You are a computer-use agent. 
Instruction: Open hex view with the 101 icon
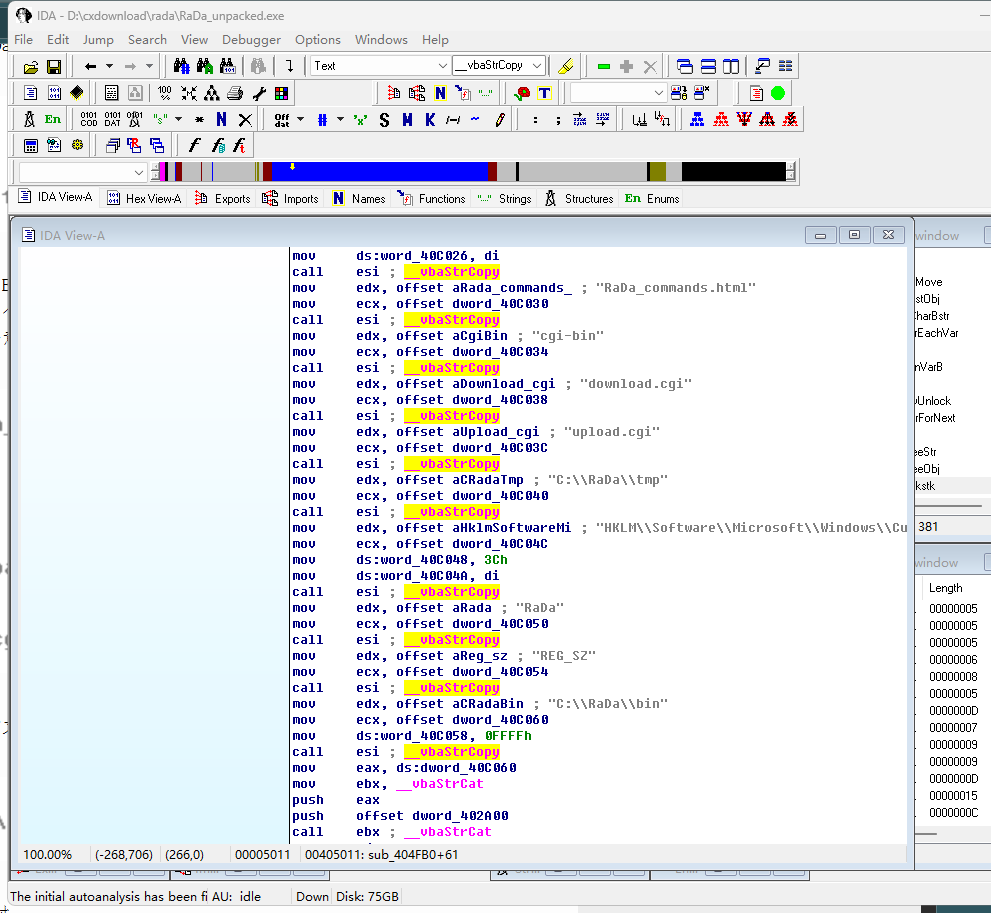54,93
